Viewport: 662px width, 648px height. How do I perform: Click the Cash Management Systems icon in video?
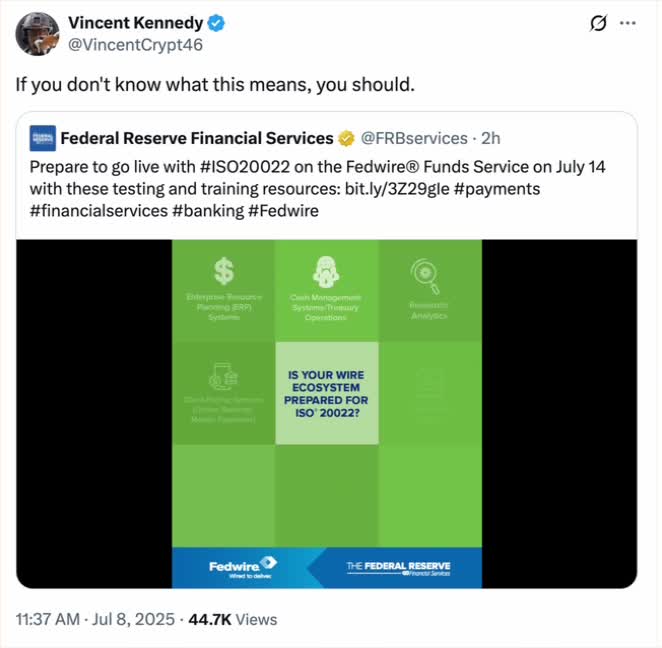tap(326, 270)
